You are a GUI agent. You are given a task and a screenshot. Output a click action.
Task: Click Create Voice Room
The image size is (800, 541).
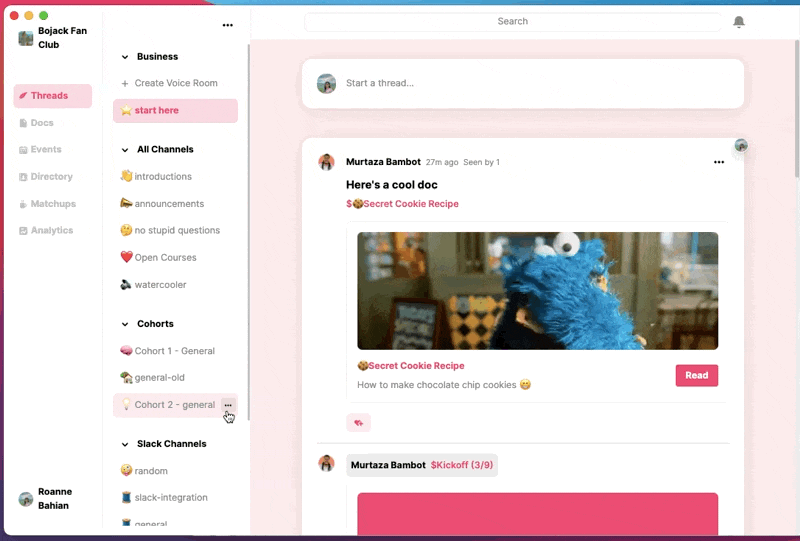175,84
